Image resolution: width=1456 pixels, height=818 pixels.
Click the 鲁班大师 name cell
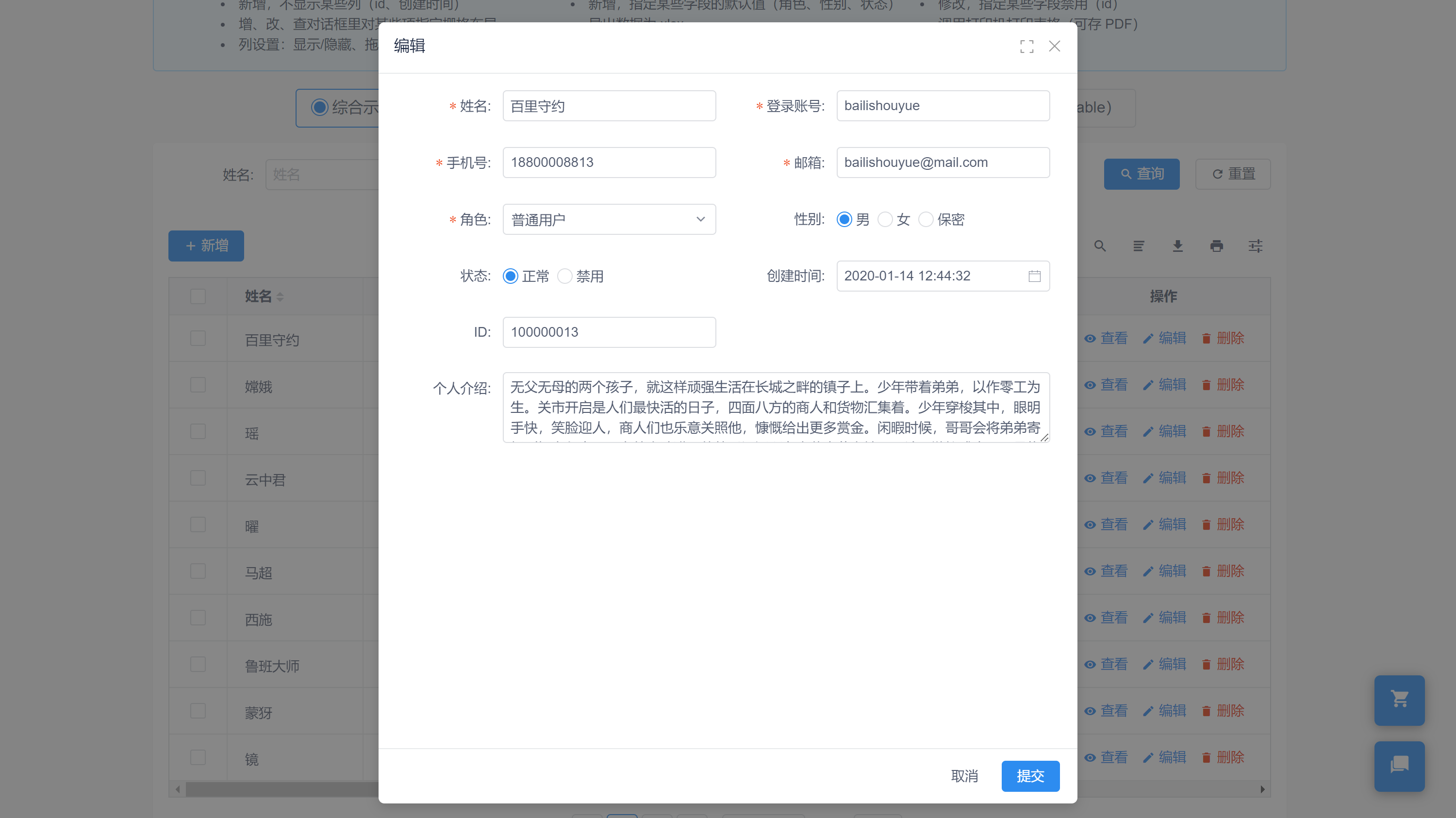[x=272, y=666]
